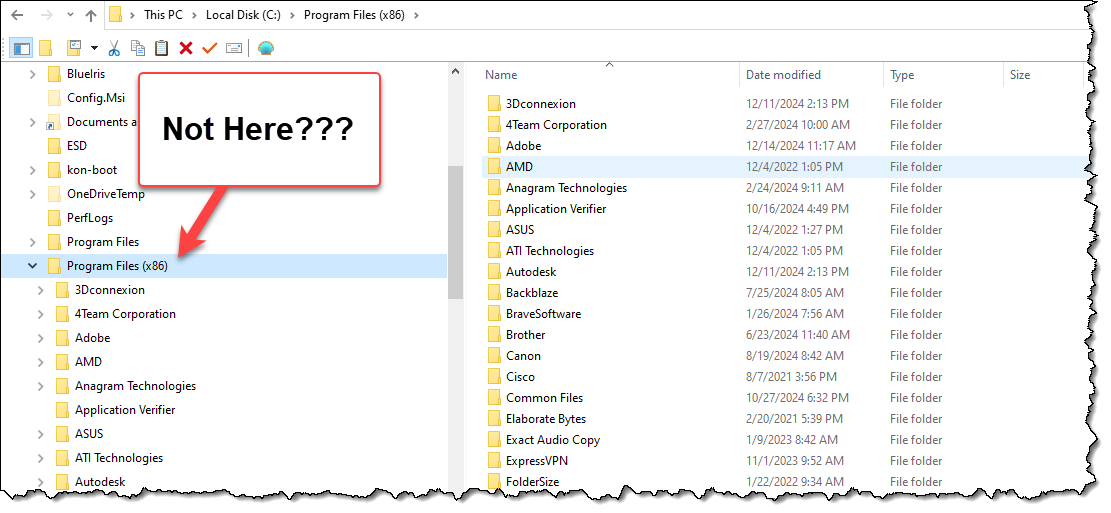
Task: Expand the Adobe folder in tree
Action: [41, 338]
